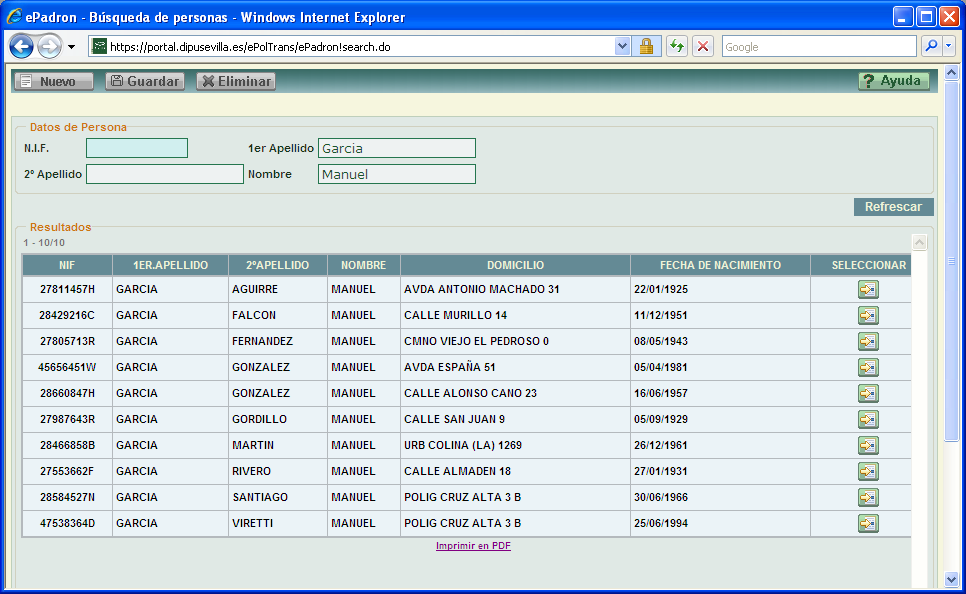The height and width of the screenshot is (594, 966).
Task: Click the security padlock icon
Action: [646, 47]
